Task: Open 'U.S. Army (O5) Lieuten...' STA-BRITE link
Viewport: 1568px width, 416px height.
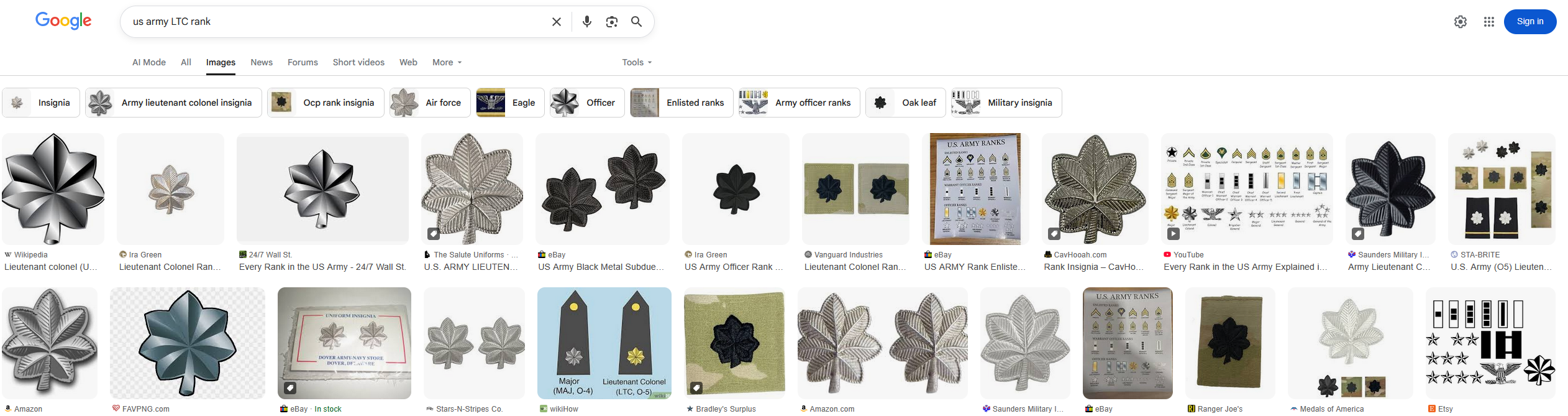Action: [1501, 267]
